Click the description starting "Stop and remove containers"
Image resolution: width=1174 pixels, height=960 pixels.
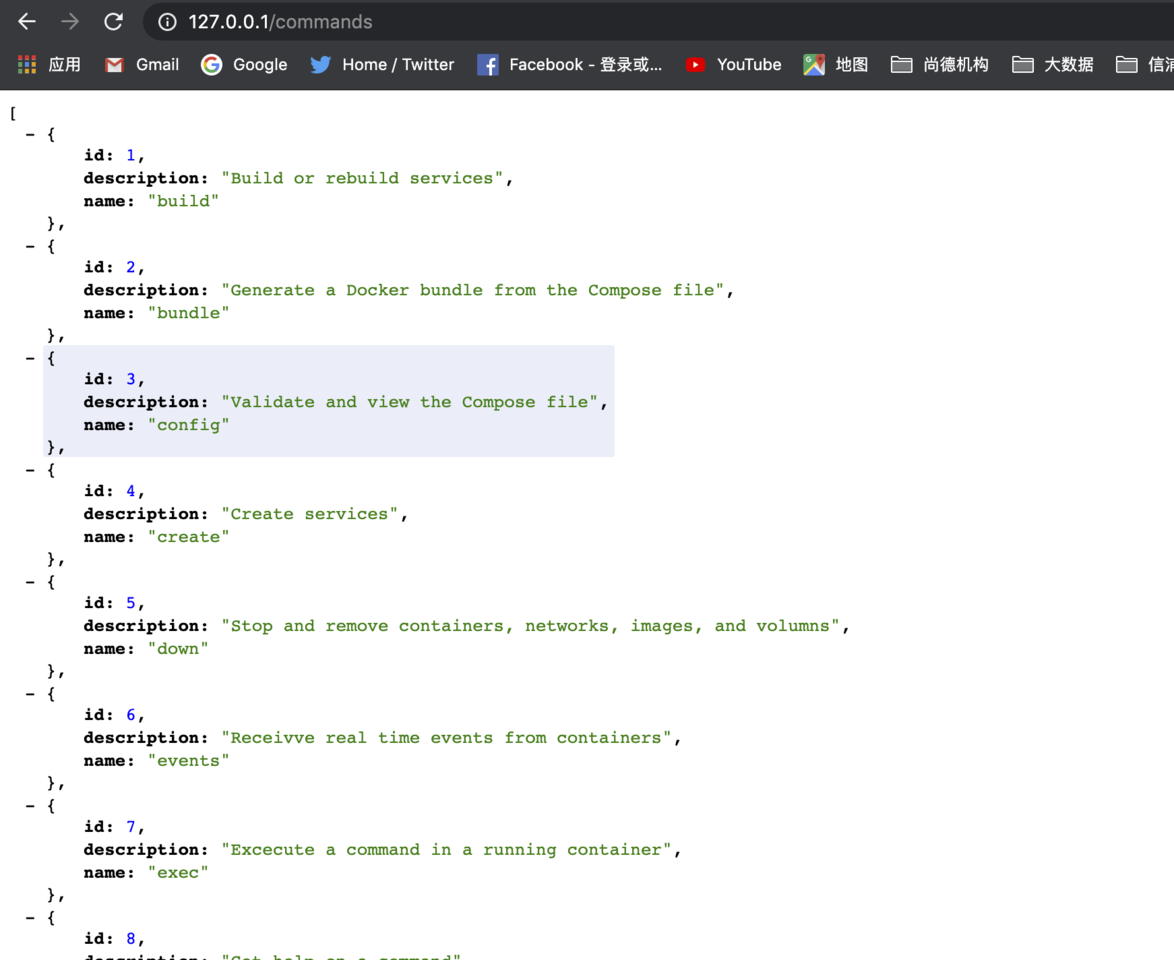tap(530, 626)
